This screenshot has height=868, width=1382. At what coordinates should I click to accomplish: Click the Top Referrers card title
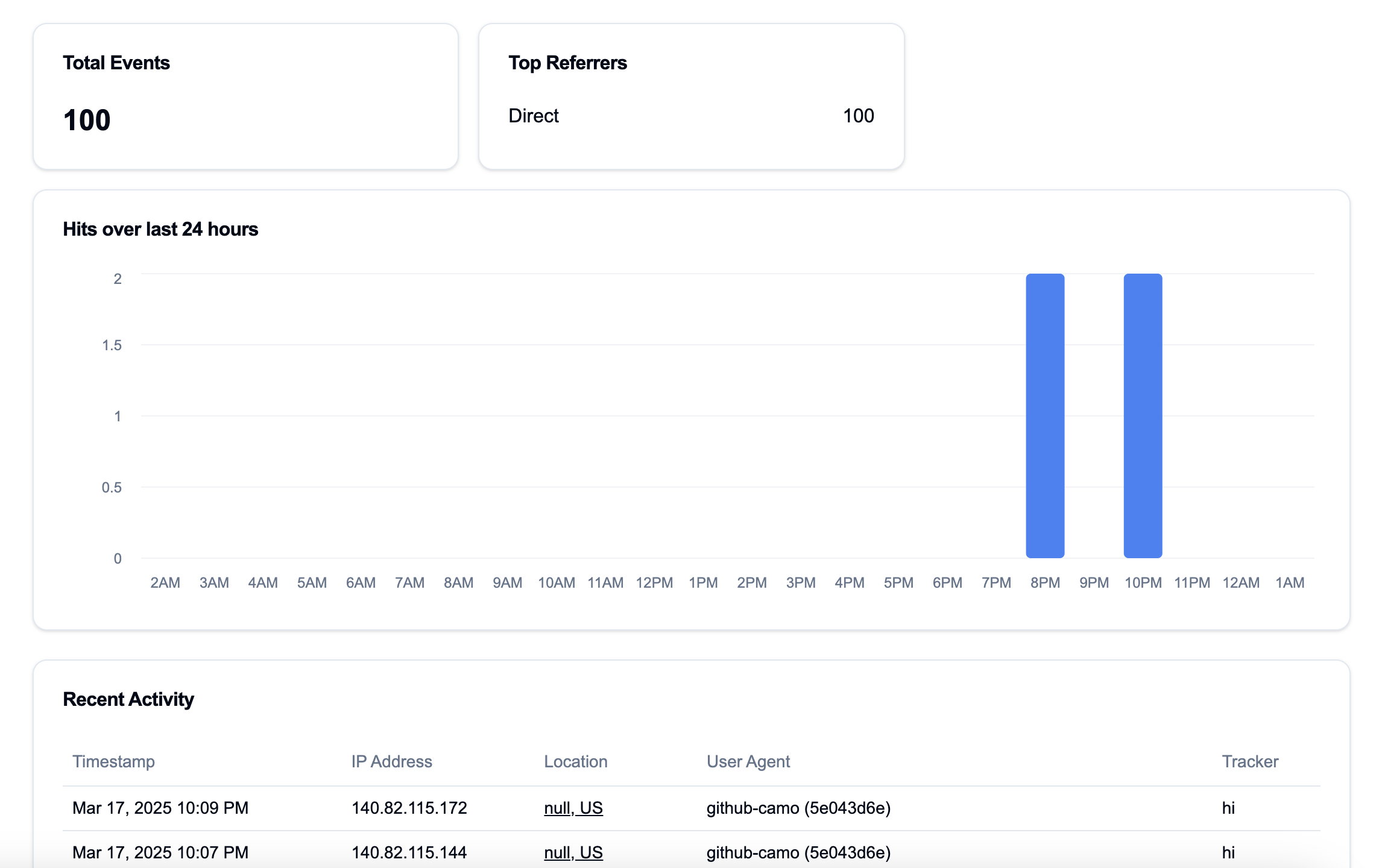[567, 63]
